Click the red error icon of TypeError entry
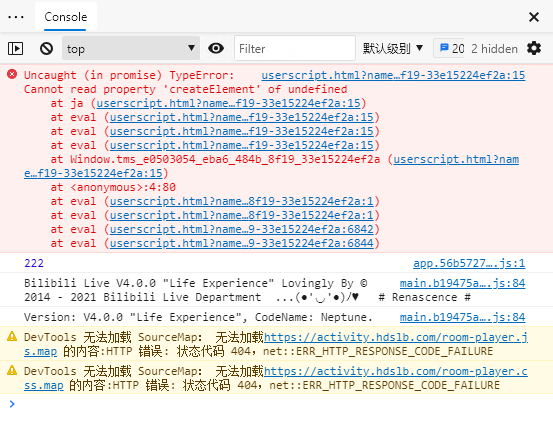 [12, 74]
